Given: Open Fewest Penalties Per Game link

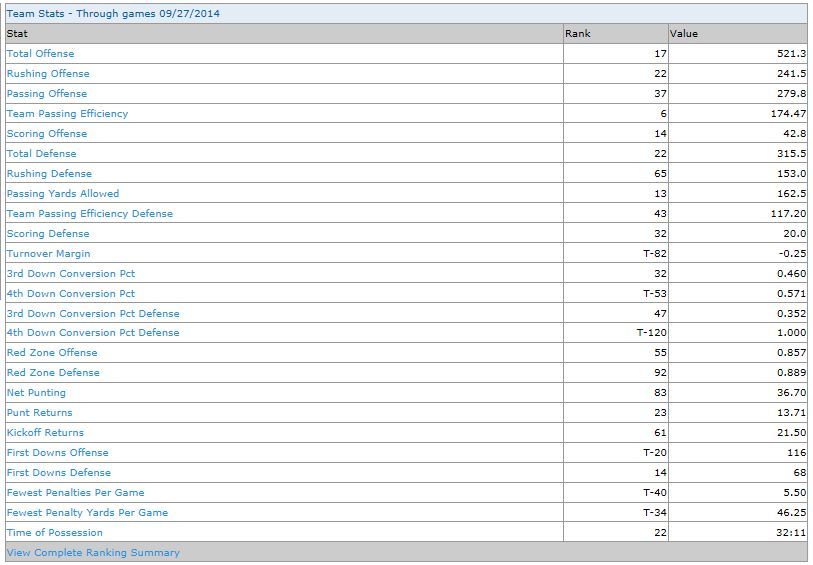Looking at the screenshot, I should tap(76, 492).
